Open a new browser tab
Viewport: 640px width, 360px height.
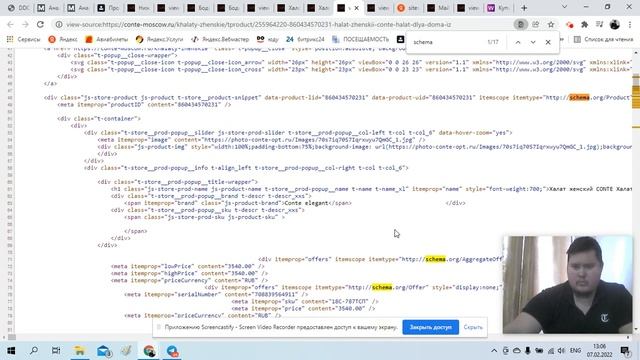pyautogui.click(x=524, y=8)
